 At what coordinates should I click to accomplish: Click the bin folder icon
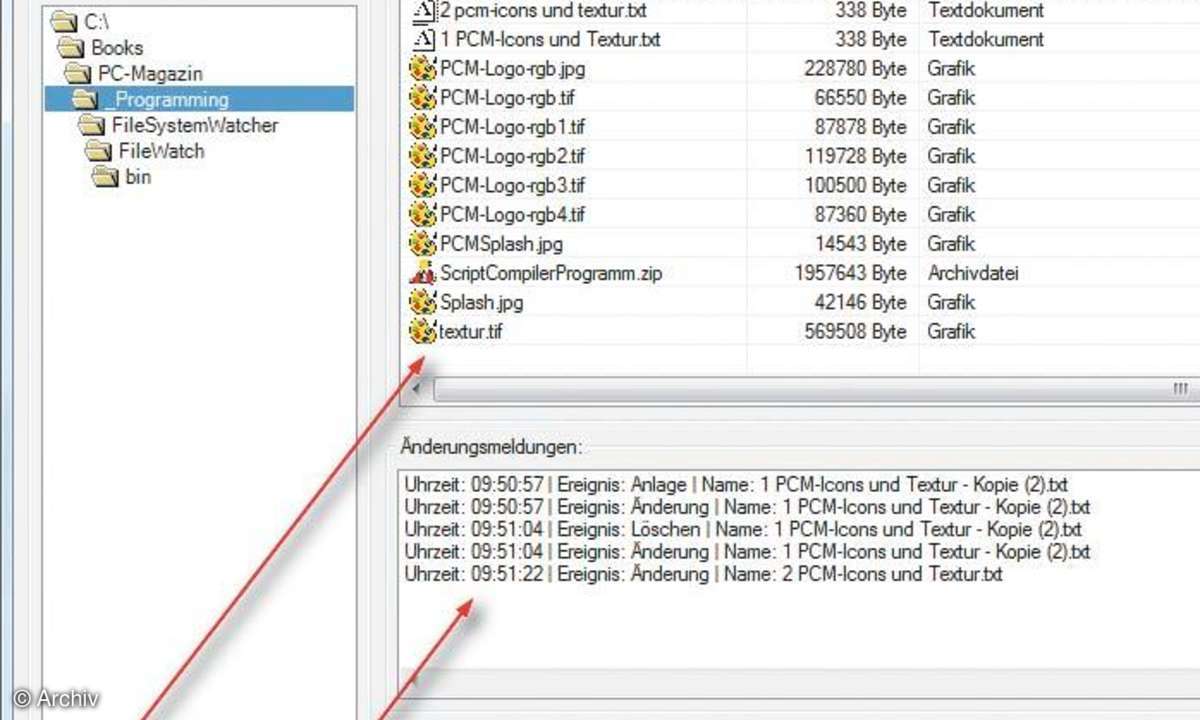pyautogui.click(x=104, y=177)
